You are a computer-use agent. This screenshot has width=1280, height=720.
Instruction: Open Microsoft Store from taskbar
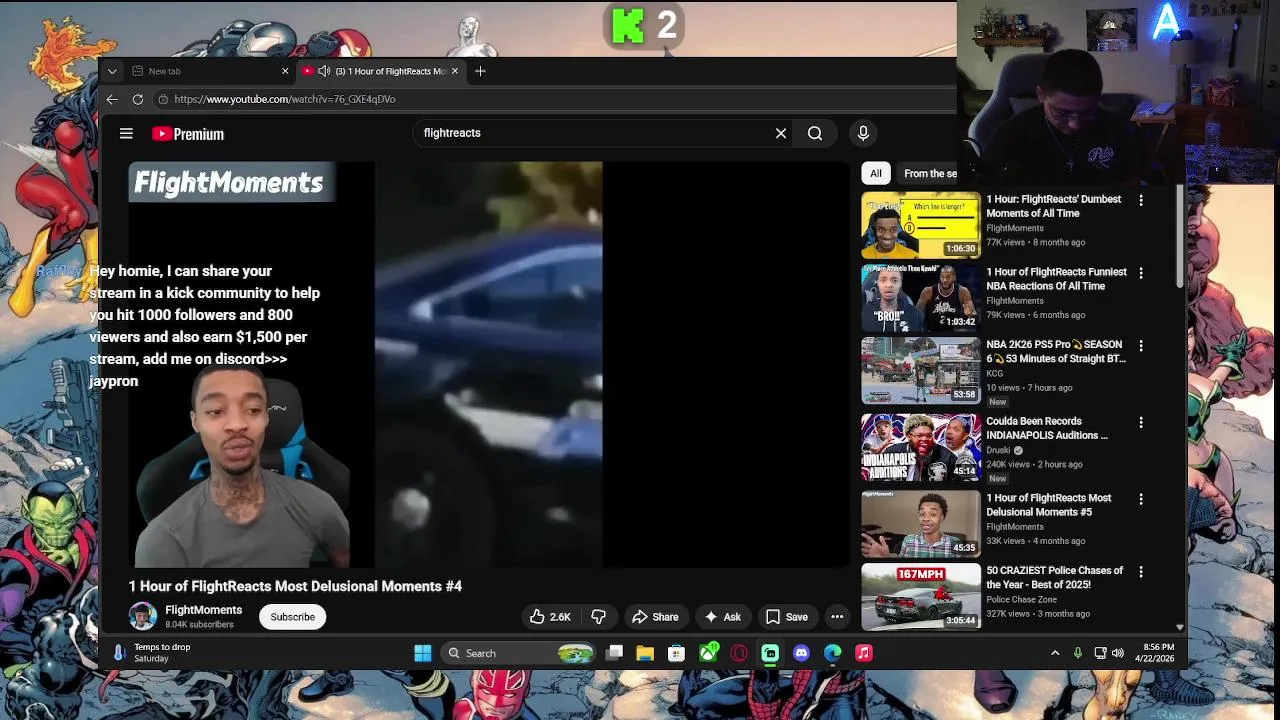pyautogui.click(x=677, y=653)
